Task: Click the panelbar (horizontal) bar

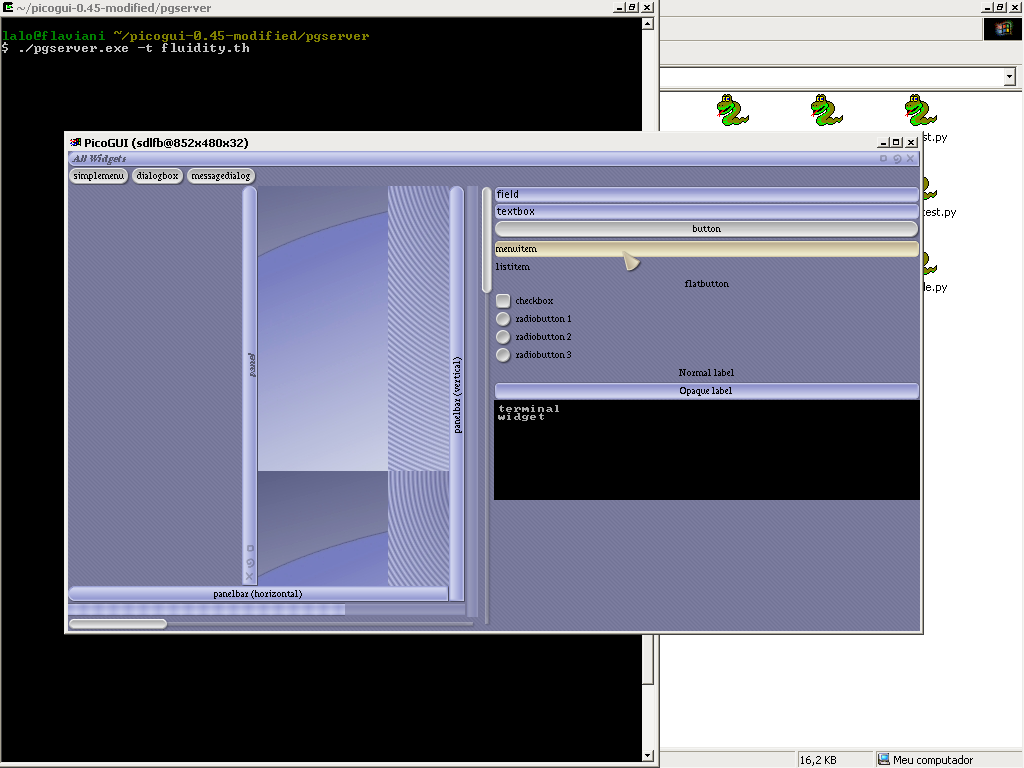Action: (258, 594)
